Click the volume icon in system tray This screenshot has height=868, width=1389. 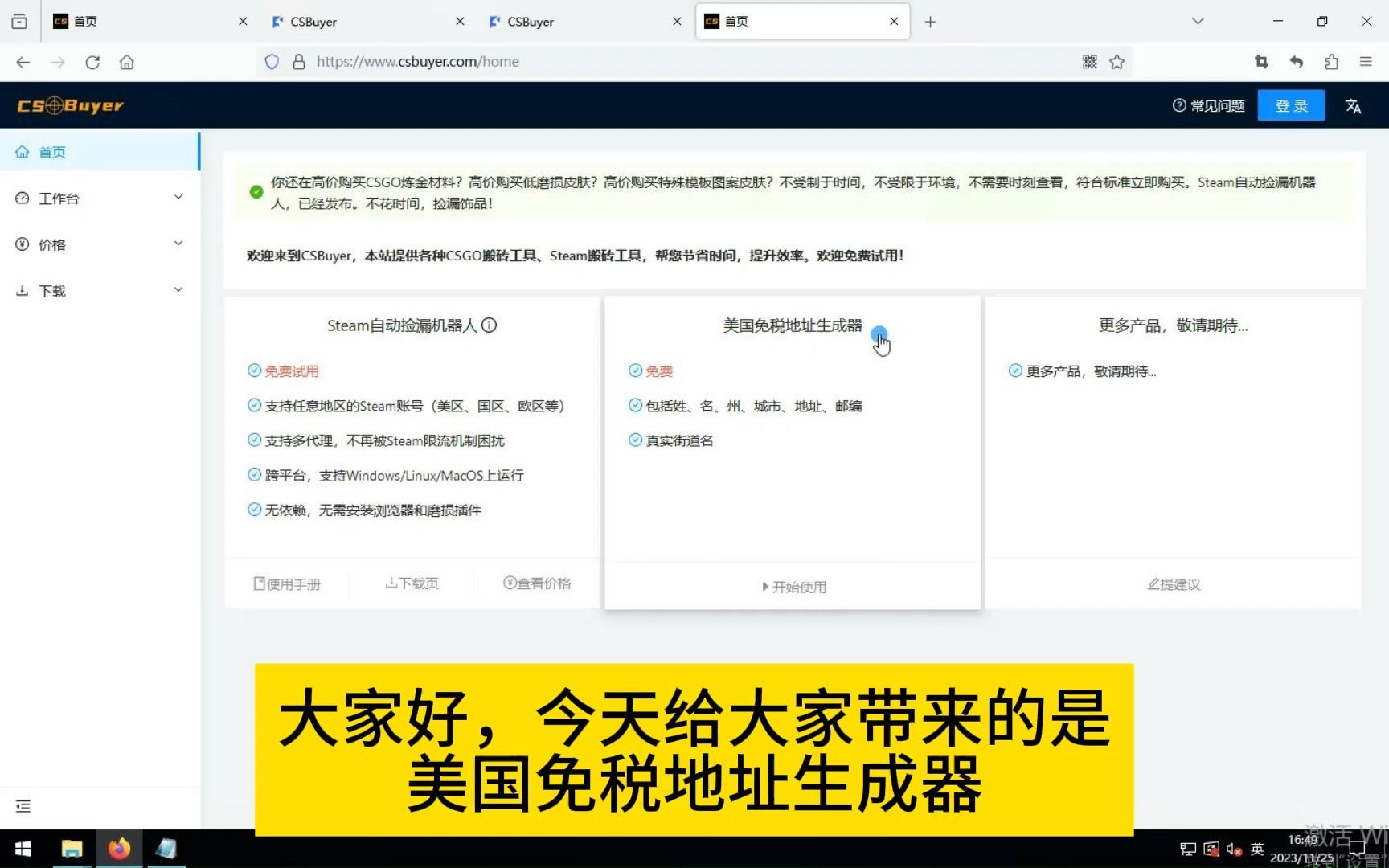pyautogui.click(x=1234, y=849)
